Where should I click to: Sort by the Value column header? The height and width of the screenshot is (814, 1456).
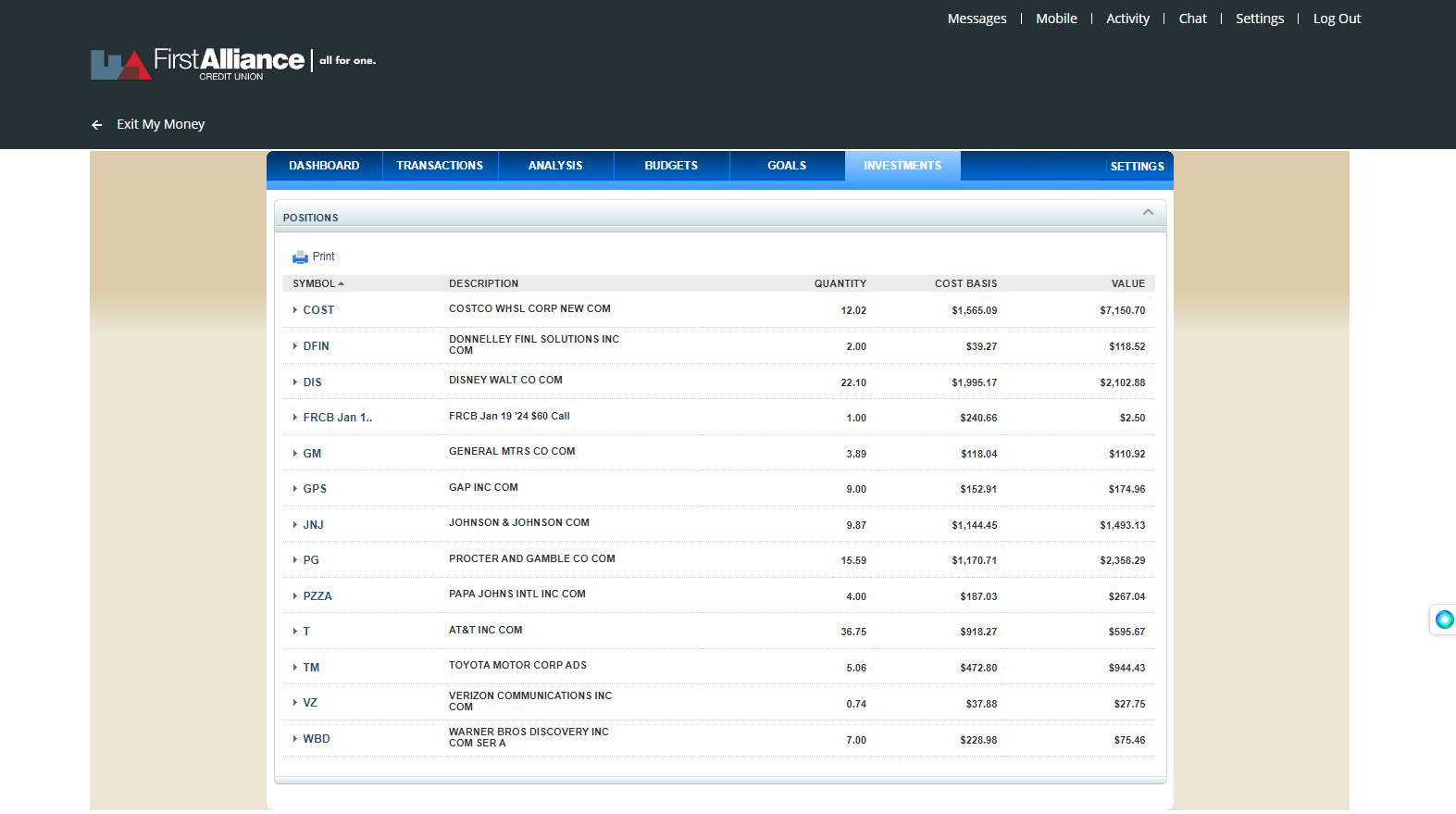coord(1127,283)
